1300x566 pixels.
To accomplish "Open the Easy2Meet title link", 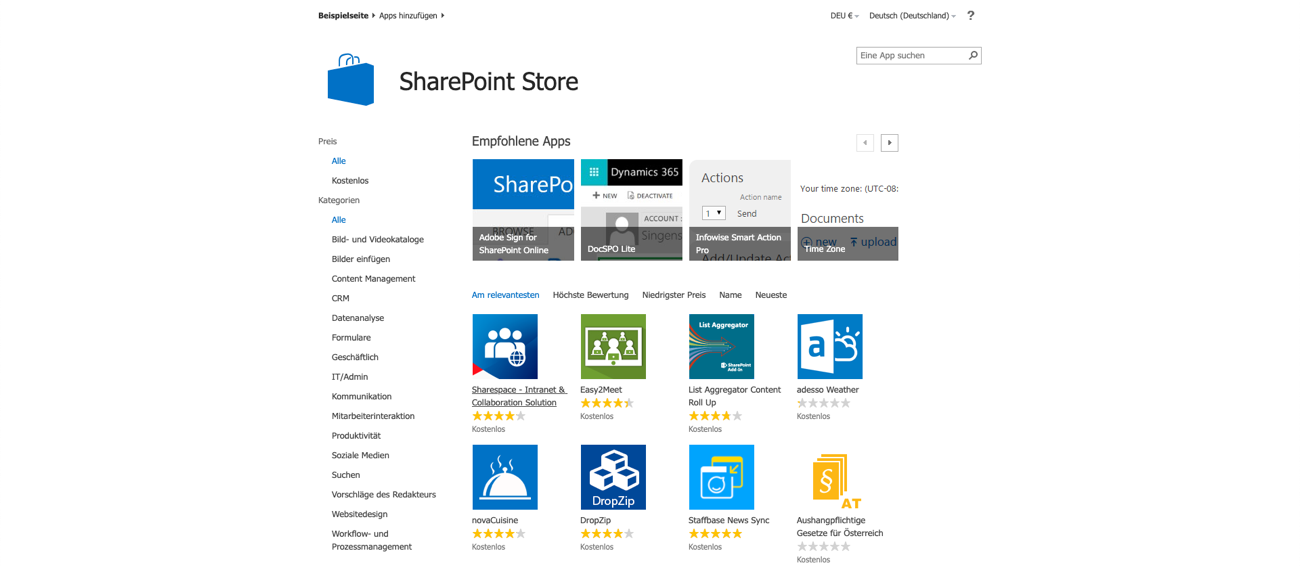I will point(601,390).
